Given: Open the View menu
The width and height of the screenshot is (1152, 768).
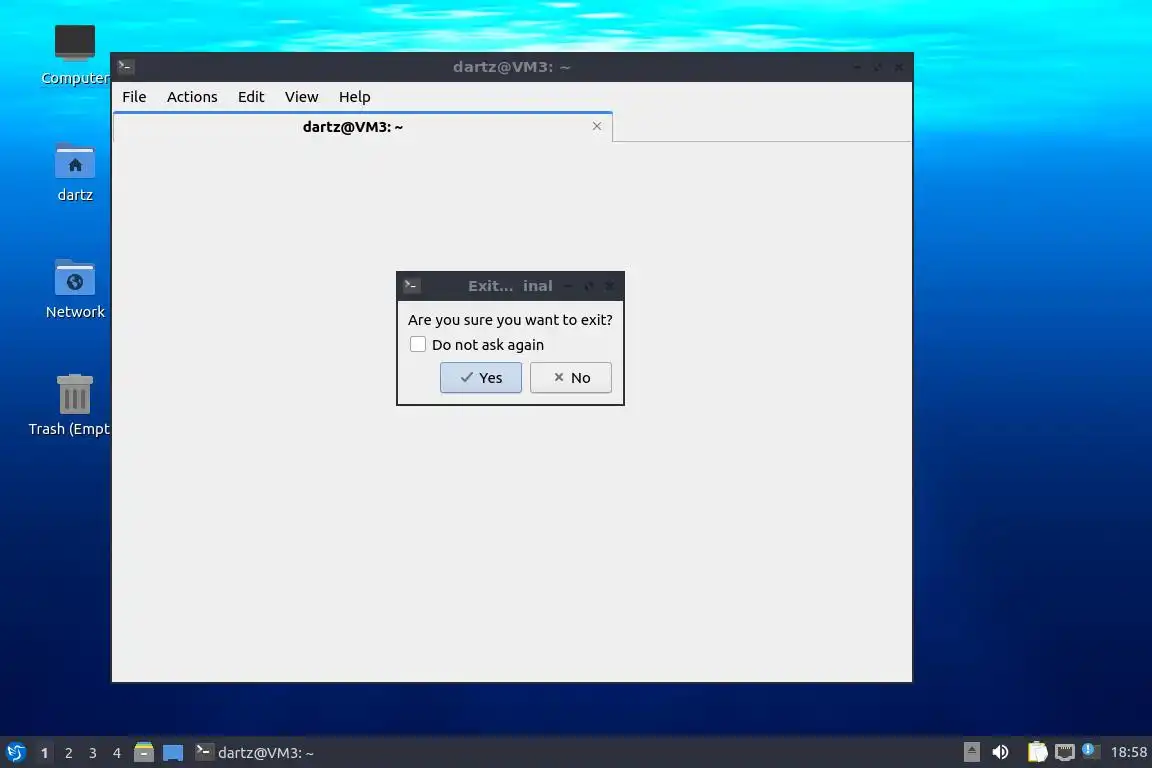Looking at the screenshot, I should point(301,97).
